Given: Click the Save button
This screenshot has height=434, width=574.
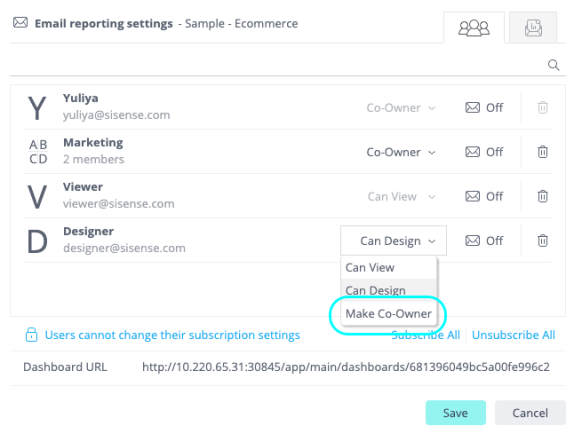Looking at the screenshot, I should tap(455, 412).
